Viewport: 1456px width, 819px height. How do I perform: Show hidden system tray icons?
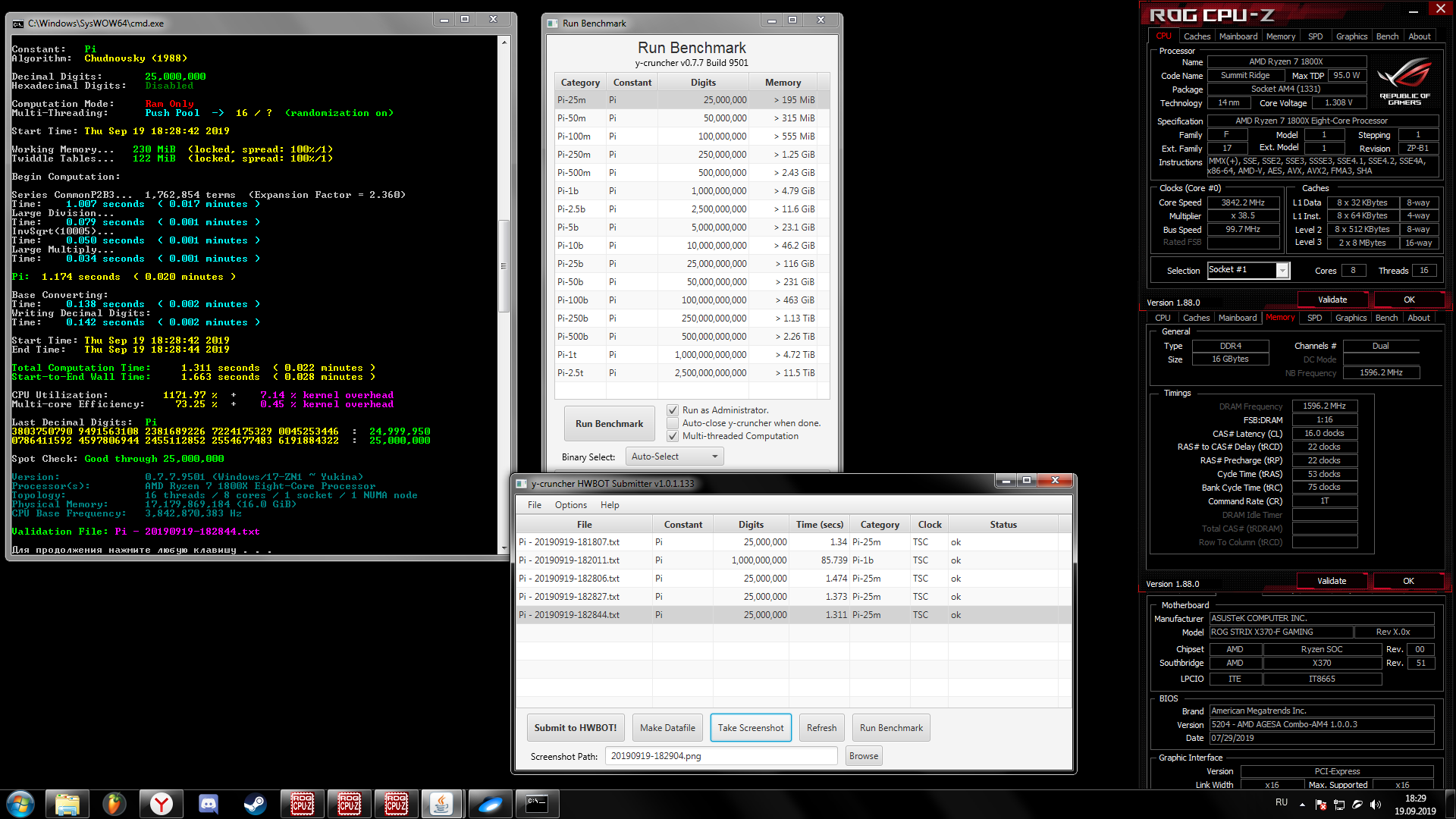(1302, 805)
